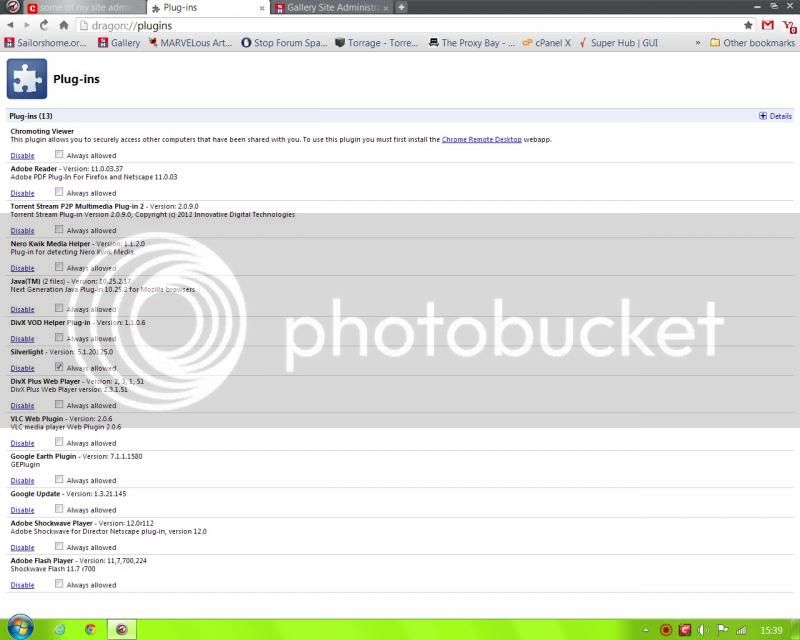Image resolution: width=800 pixels, height=640 pixels.
Task: Check Always allowed for DivX Plus Web Player
Action: pyautogui.click(x=59, y=404)
